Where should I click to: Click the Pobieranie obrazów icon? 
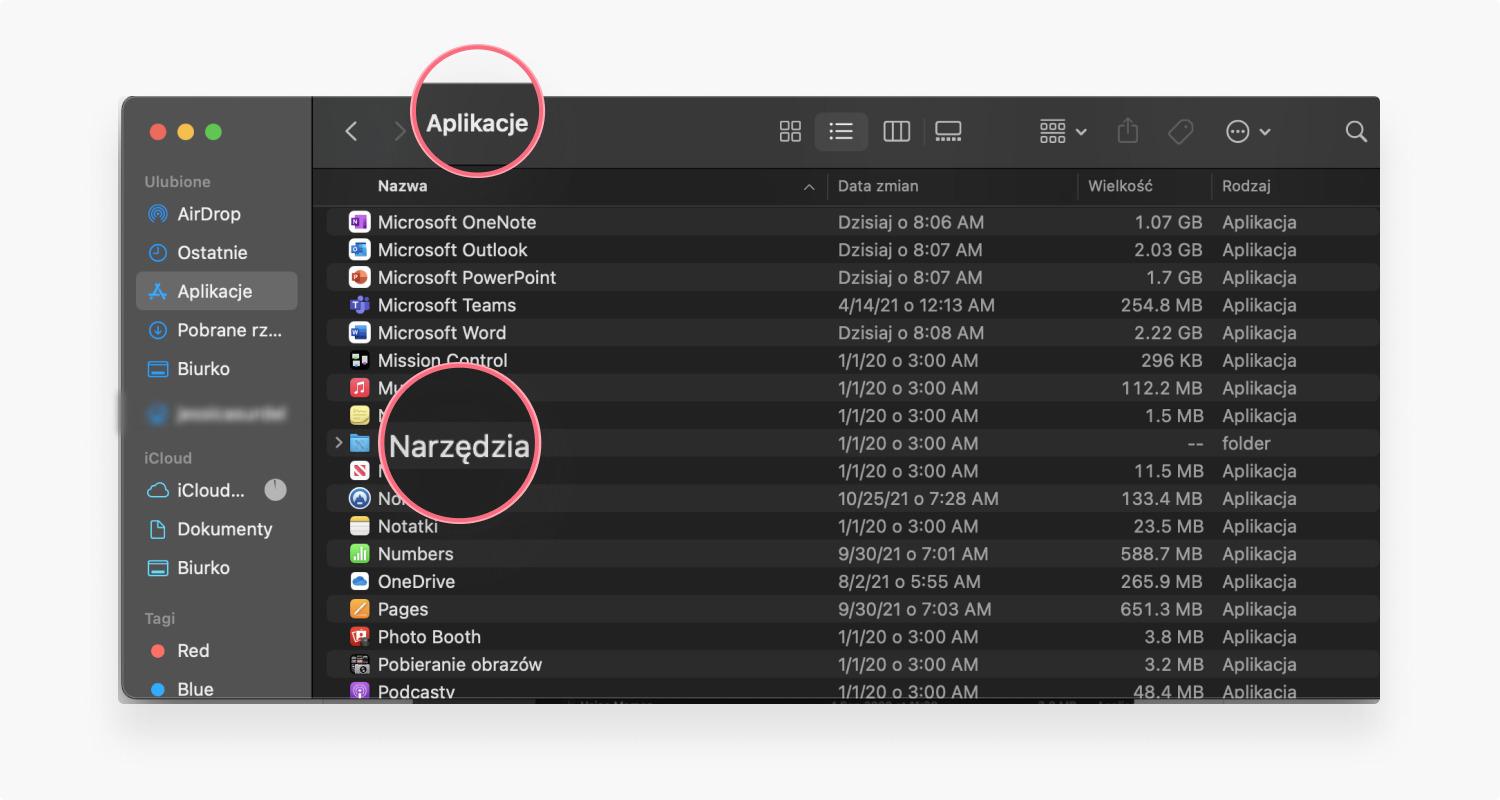pos(360,664)
